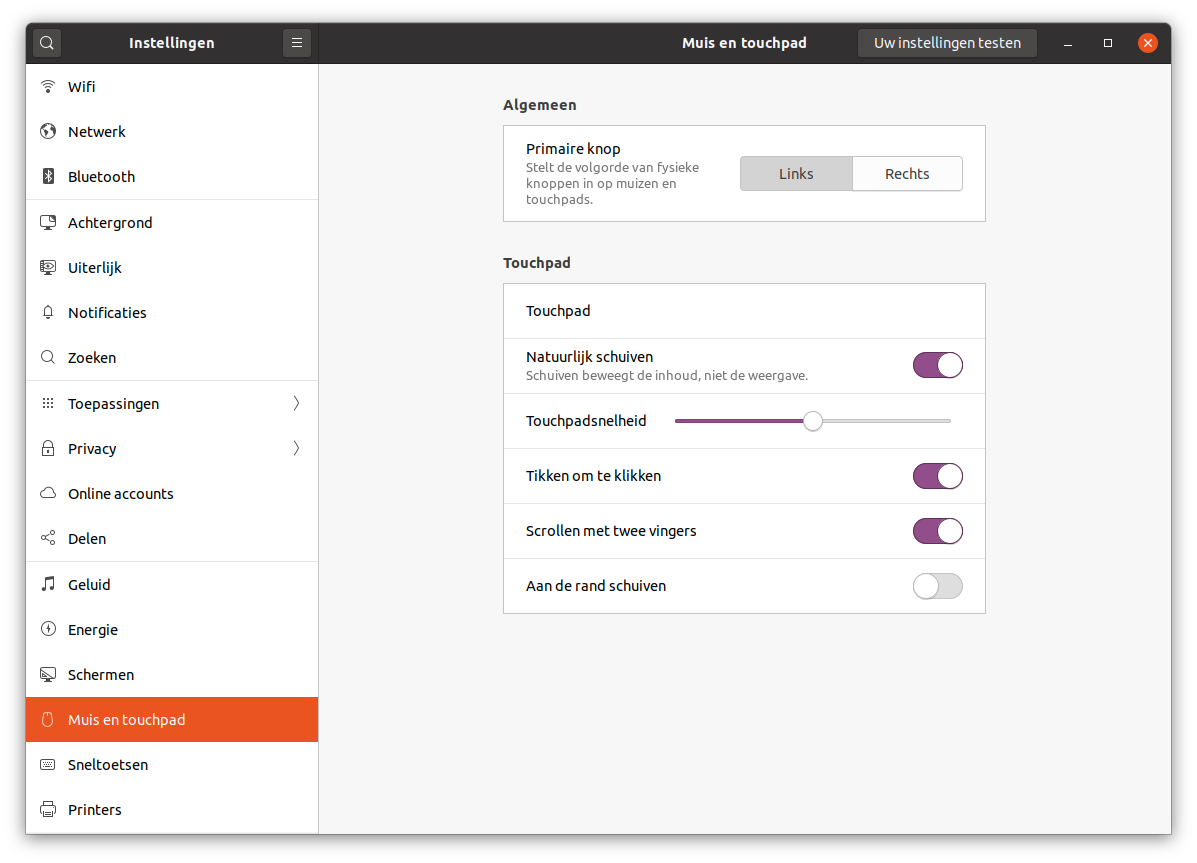The width and height of the screenshot is (1197, 863).
Task: Turn off Scrollen met twee vingers
Action: click(x=937, y=531)
